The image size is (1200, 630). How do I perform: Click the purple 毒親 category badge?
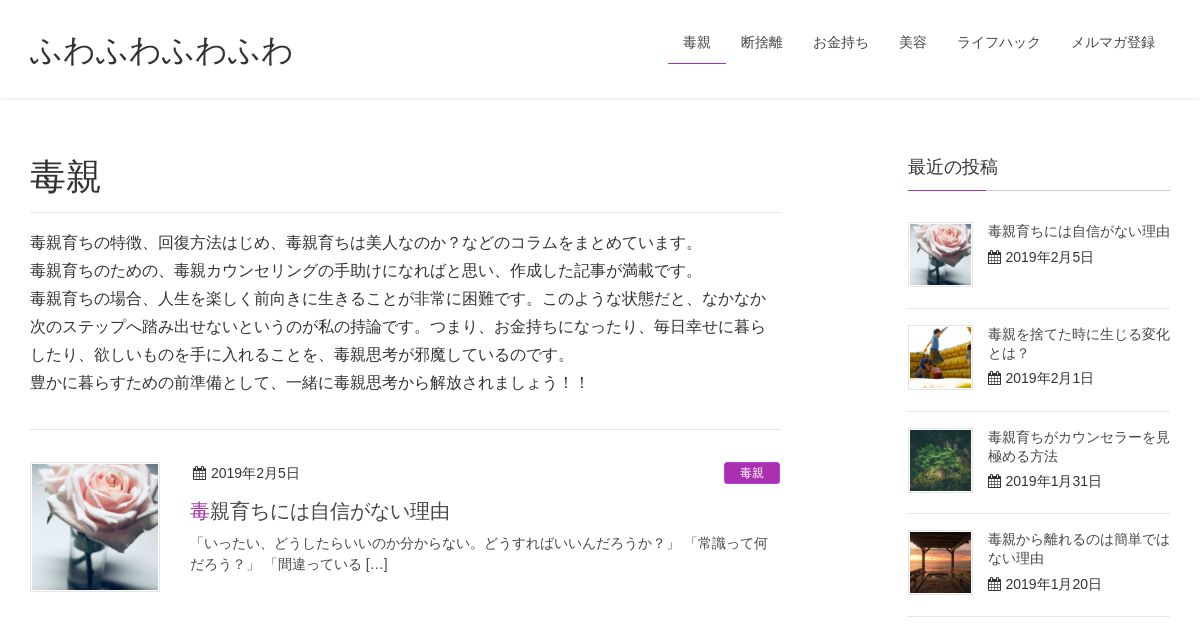[x=752, y=473]
